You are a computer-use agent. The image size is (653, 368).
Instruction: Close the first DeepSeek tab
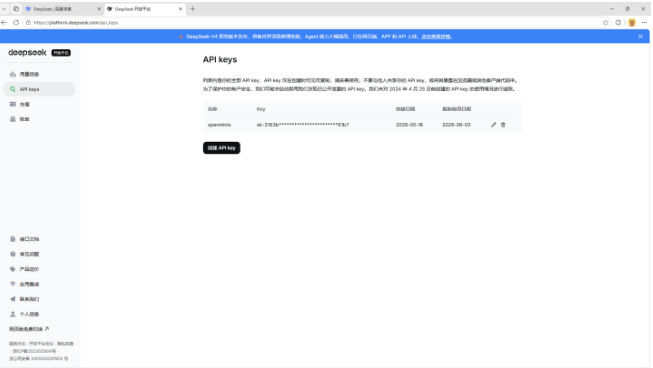[99, 9]
